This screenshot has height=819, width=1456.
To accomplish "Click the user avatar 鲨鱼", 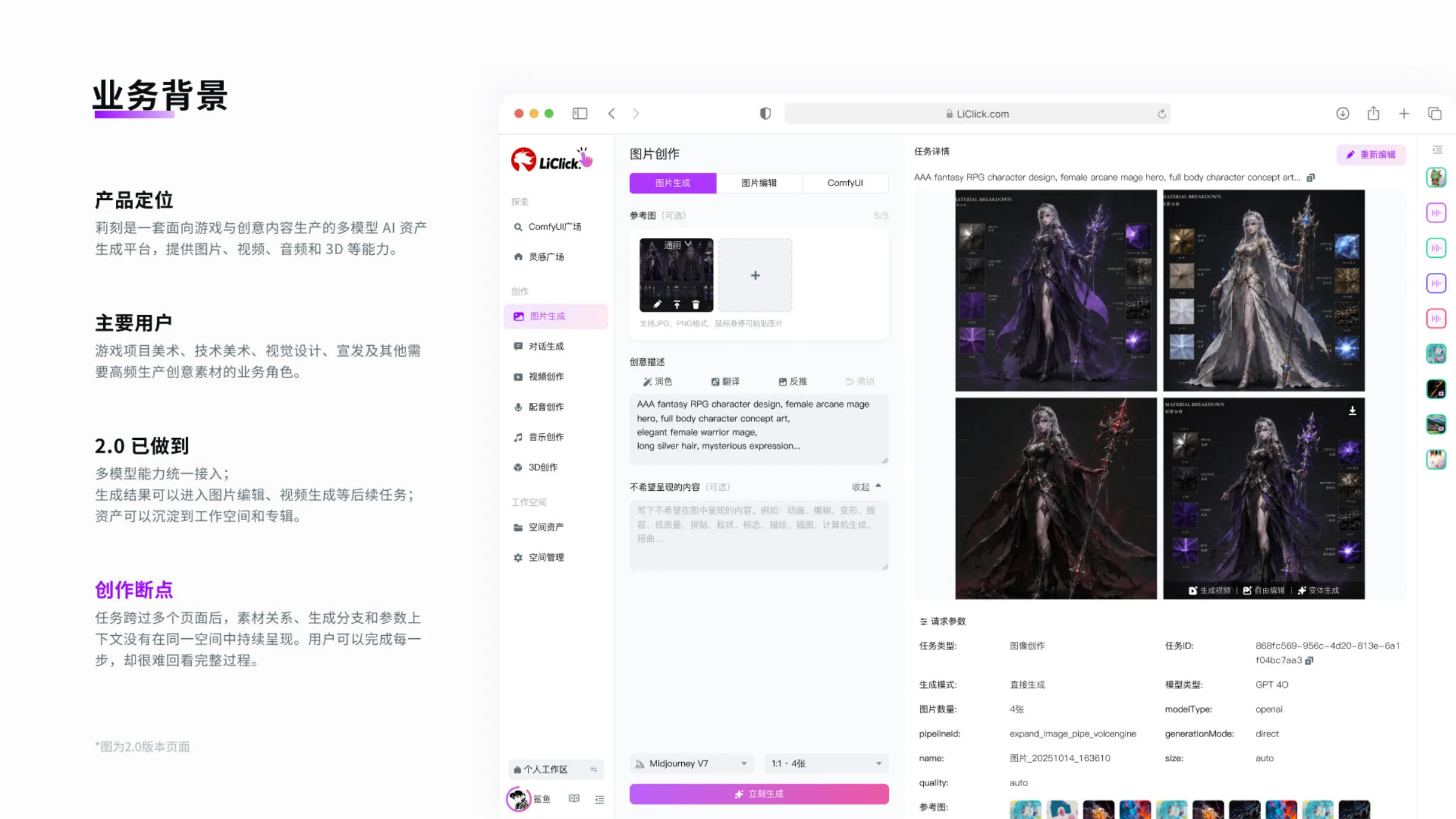I will point(518,799).
